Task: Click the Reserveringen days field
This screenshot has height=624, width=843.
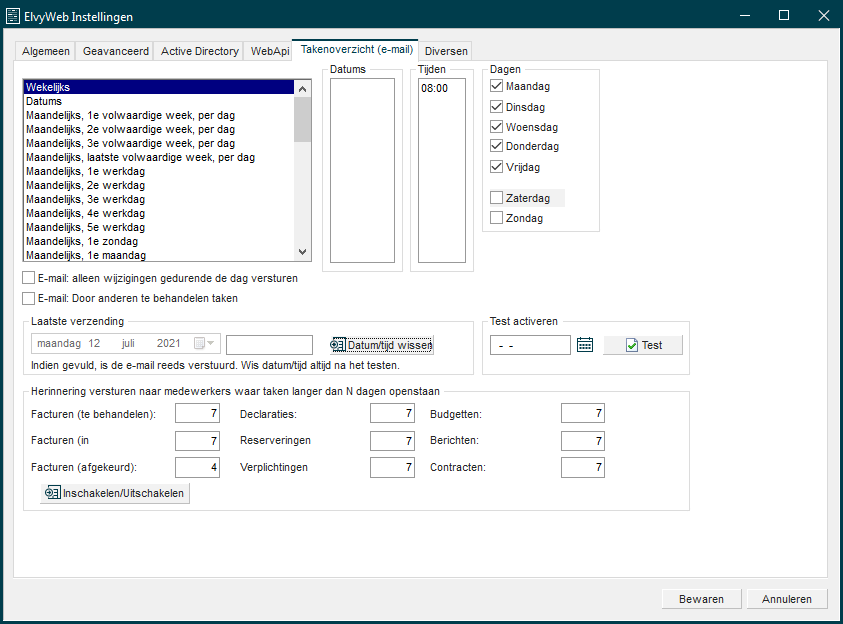Action: (392, 441)
